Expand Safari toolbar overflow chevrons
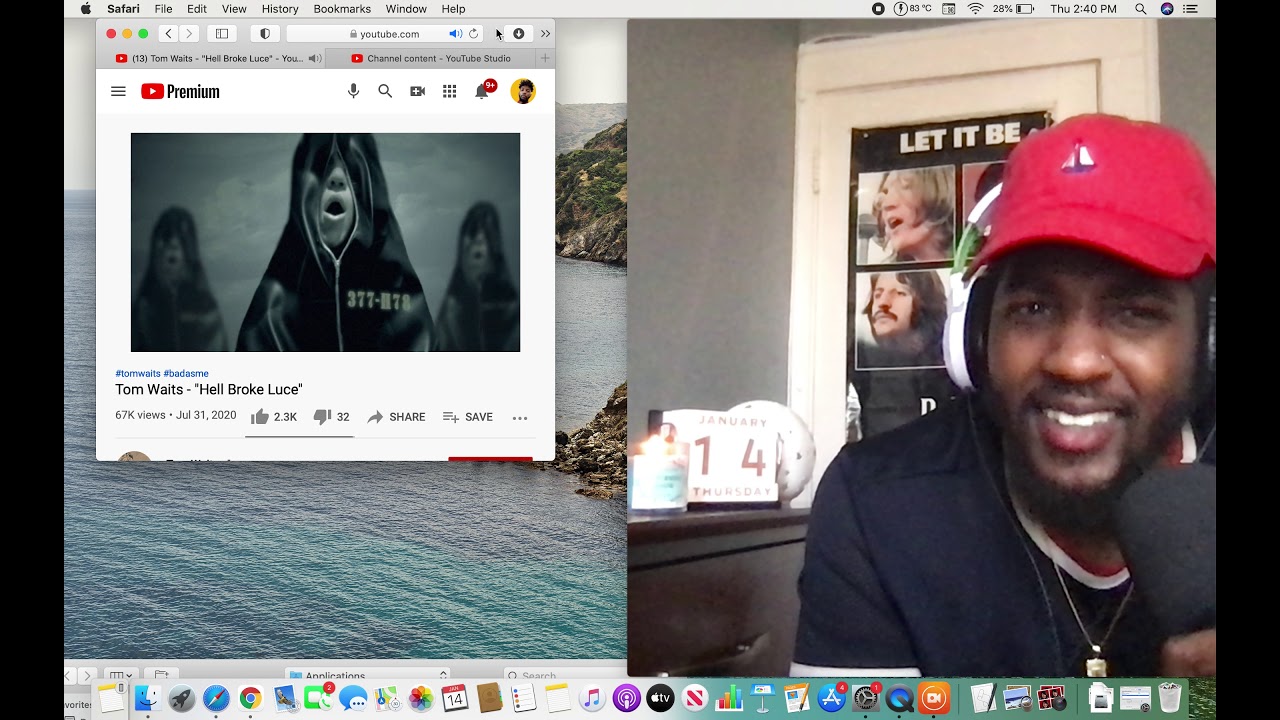The height and width of the screenshot is (720, 1280). [x=545, y=34]
